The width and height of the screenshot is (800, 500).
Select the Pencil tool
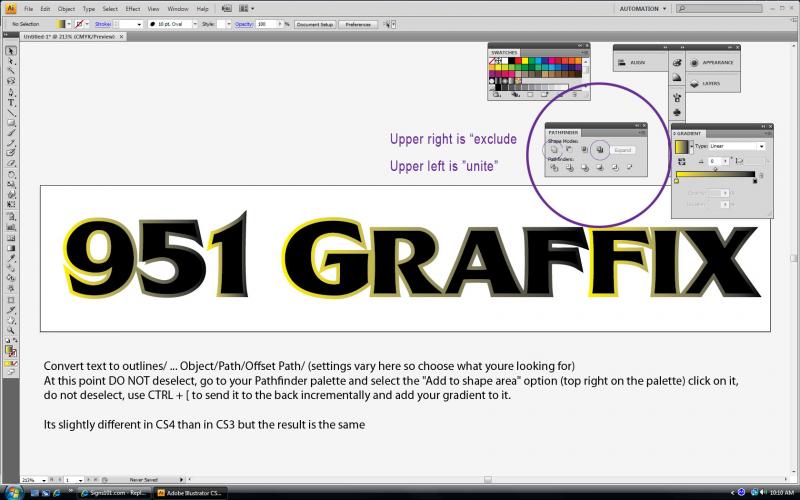point(11,143)
